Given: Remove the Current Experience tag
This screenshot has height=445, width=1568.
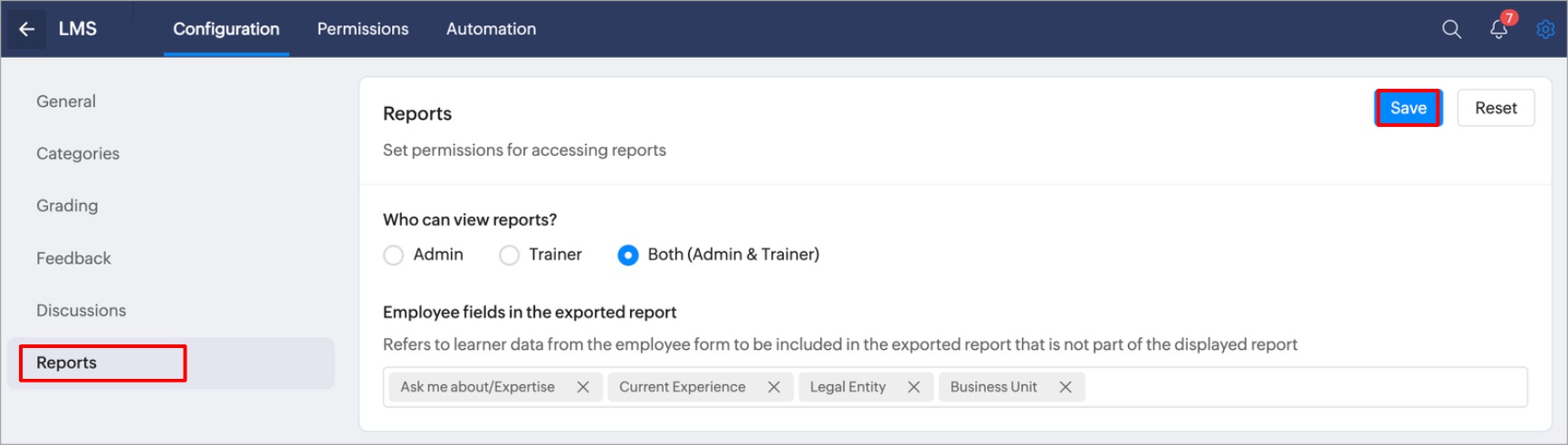Looking at the screenshot, I should (x=774, y=387).
